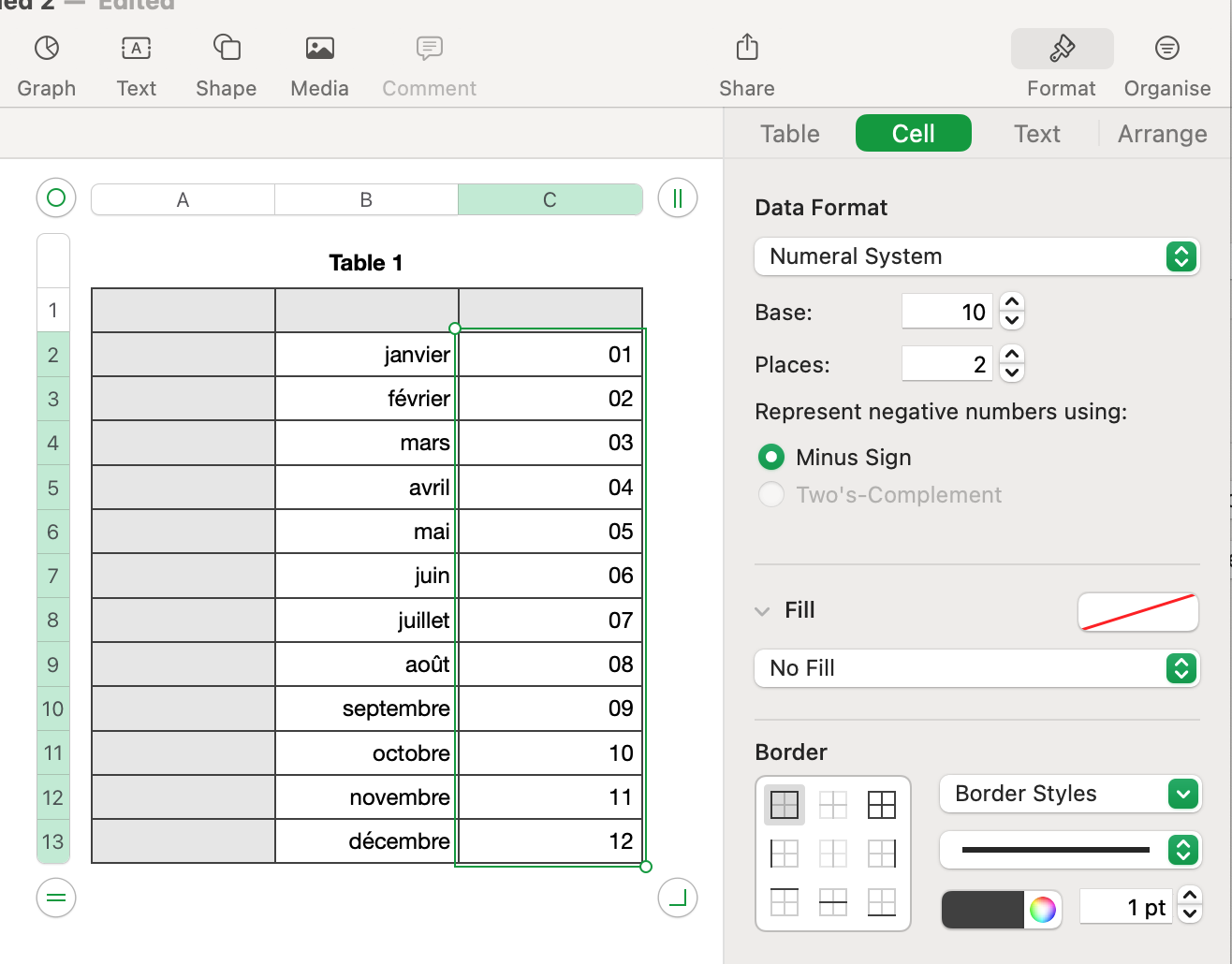The width and height of the screenshot is (1232, 964).
Task: Collapse the Fill section
Action: (763, 609)
